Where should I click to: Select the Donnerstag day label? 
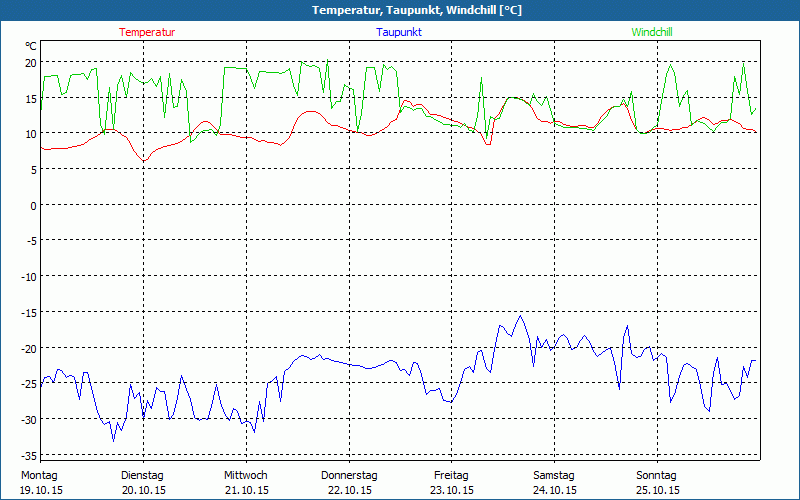[349, 475]
